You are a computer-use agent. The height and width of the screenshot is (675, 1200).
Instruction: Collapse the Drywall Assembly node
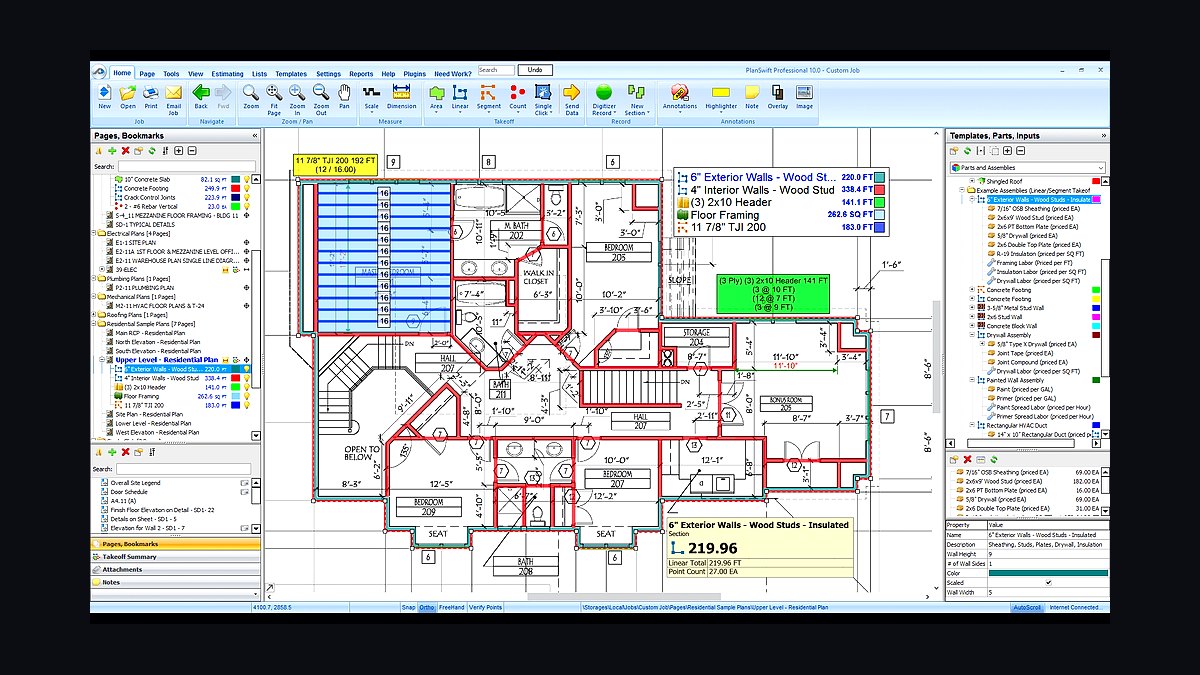pyautogui.click(x=972, y=335)
